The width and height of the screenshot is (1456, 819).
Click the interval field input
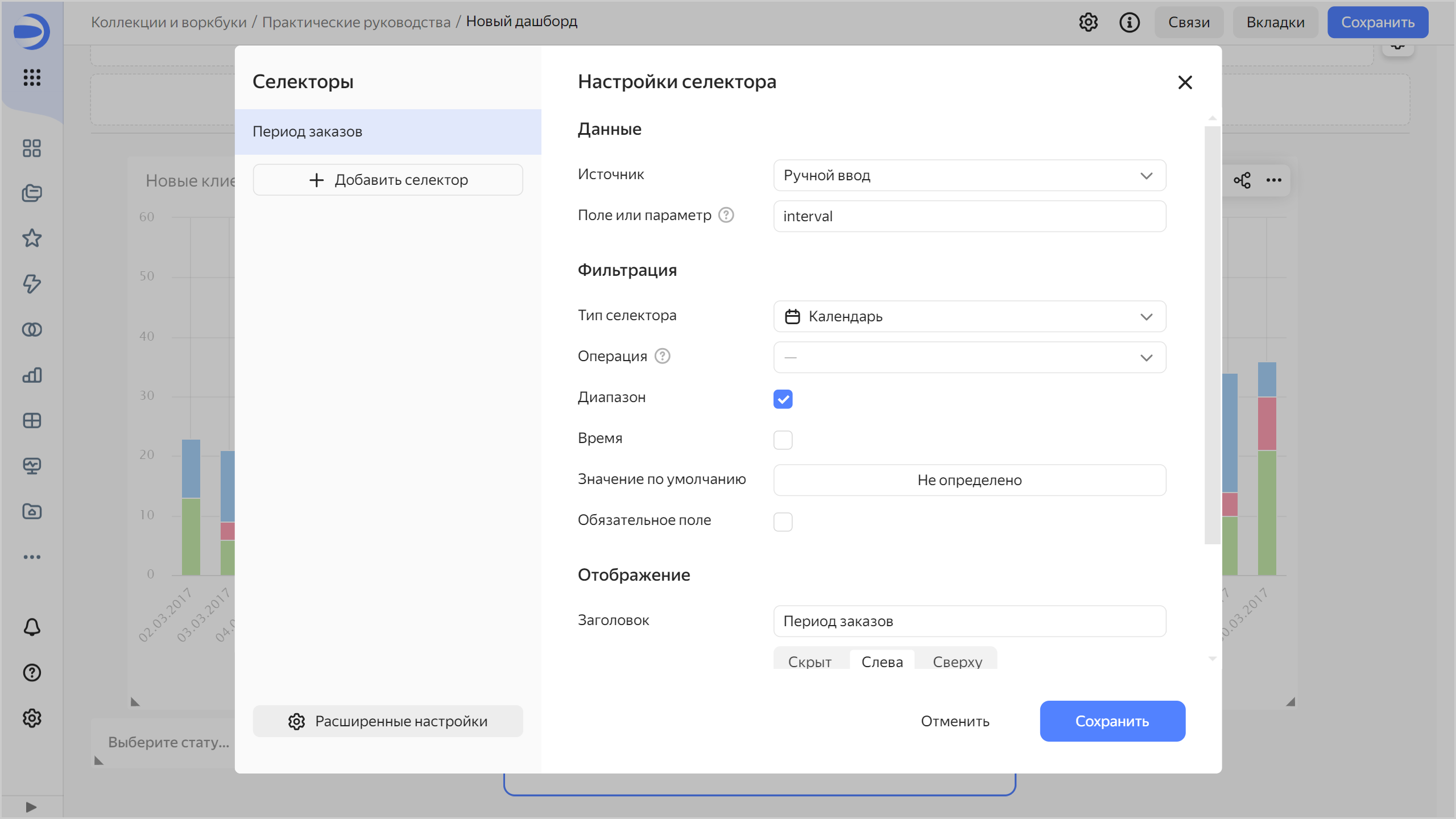(969, 216)
